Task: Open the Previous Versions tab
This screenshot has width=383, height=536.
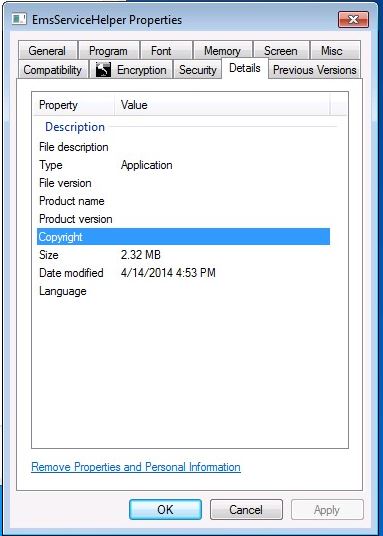Action: point(315,70)
